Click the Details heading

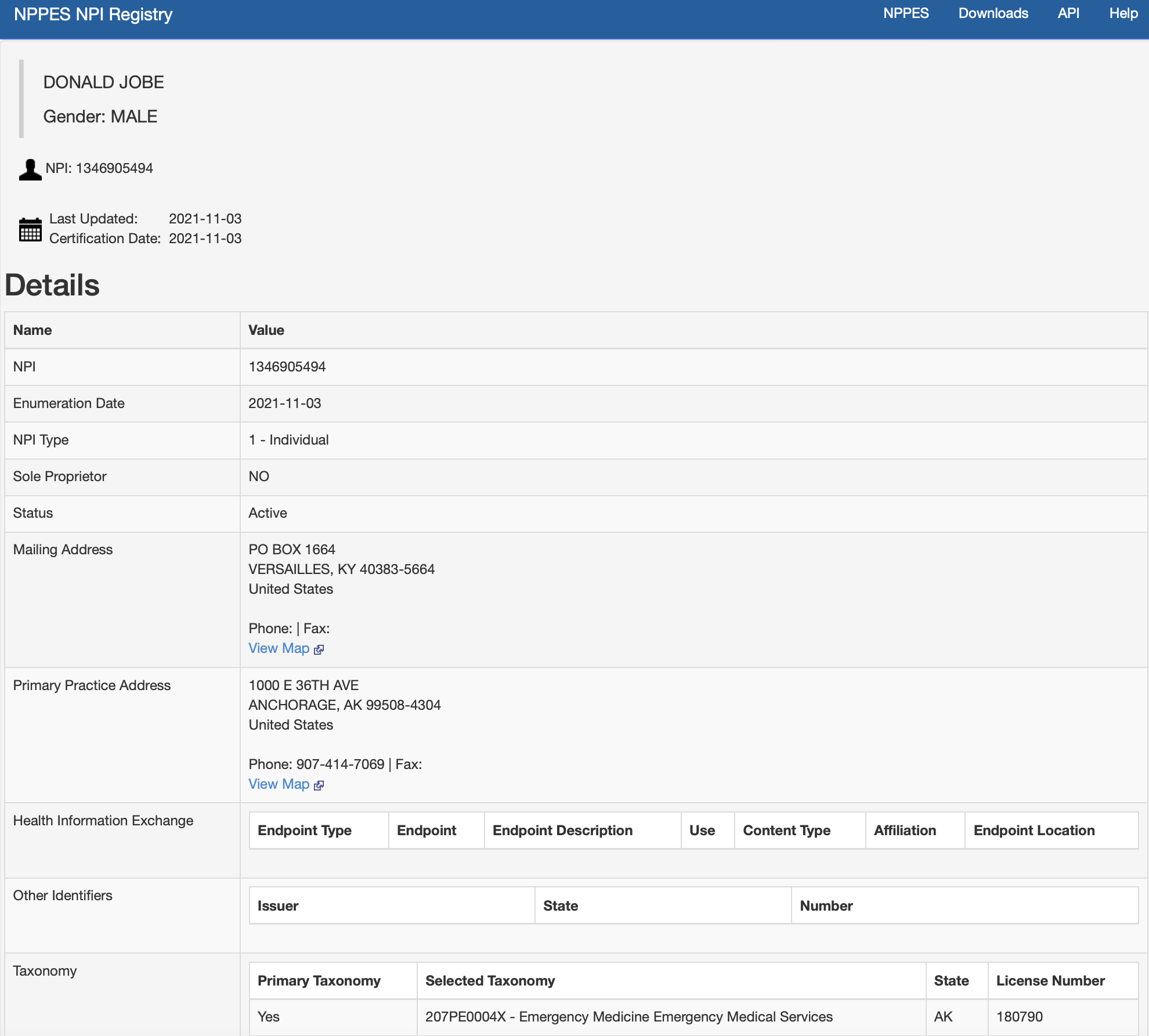(52, 285)
